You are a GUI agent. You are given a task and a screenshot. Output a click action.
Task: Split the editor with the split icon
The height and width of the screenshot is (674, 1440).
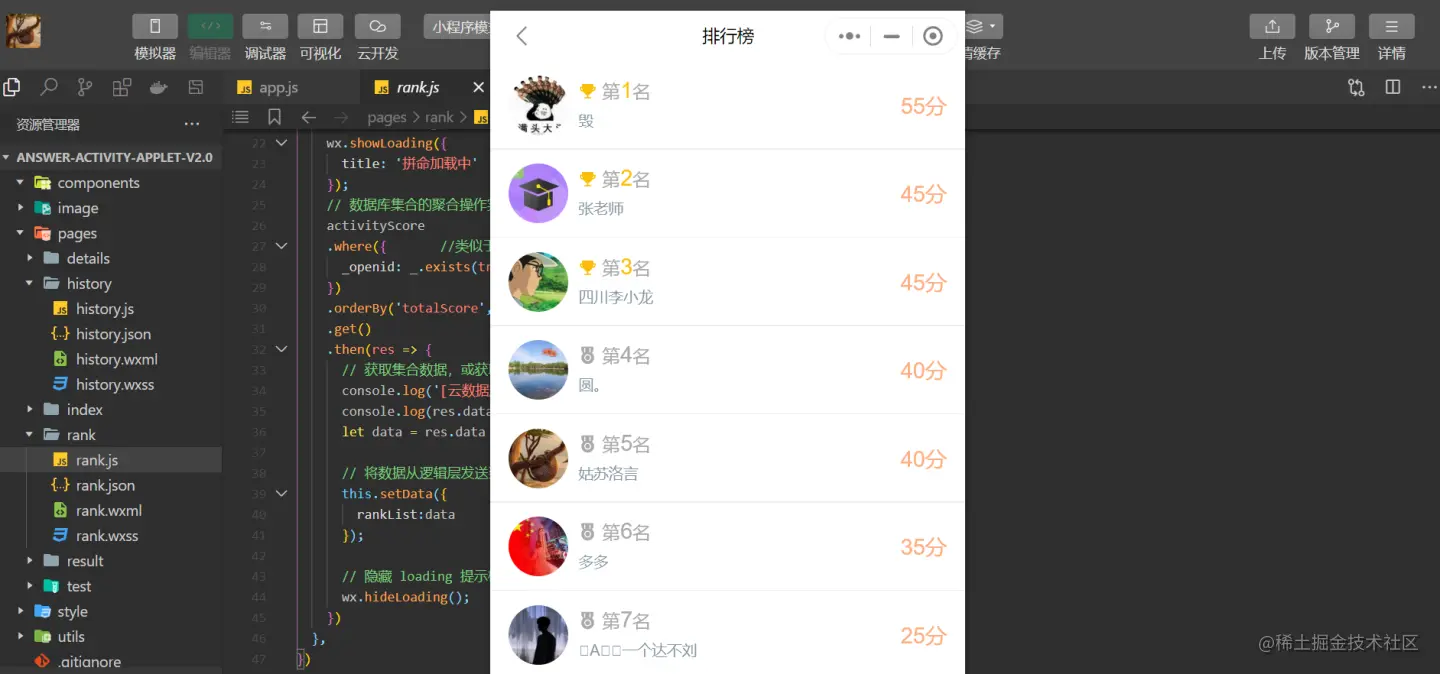tap(1393, 87)
